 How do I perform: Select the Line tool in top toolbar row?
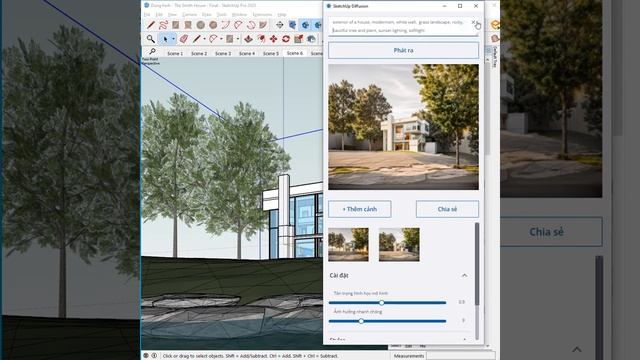click(x=151, y=25)
